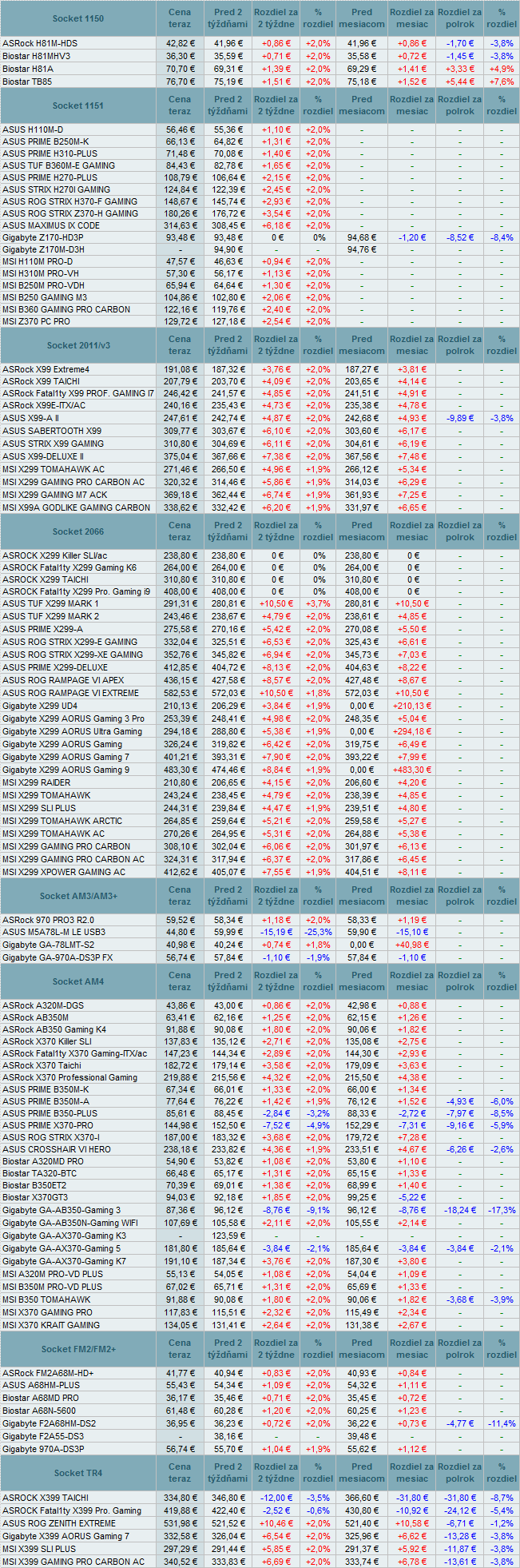520x1568 pixels.
Task: Click the Socket 1151 section header
Action: point(78,105)
